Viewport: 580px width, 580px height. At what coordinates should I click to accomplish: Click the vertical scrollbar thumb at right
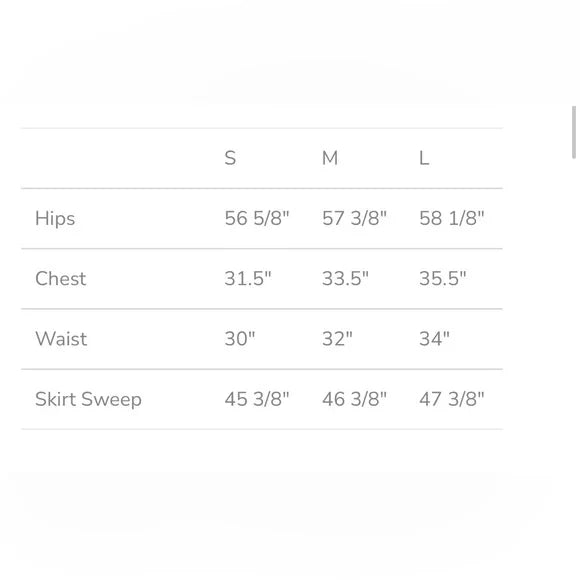(x=574, y=132)
